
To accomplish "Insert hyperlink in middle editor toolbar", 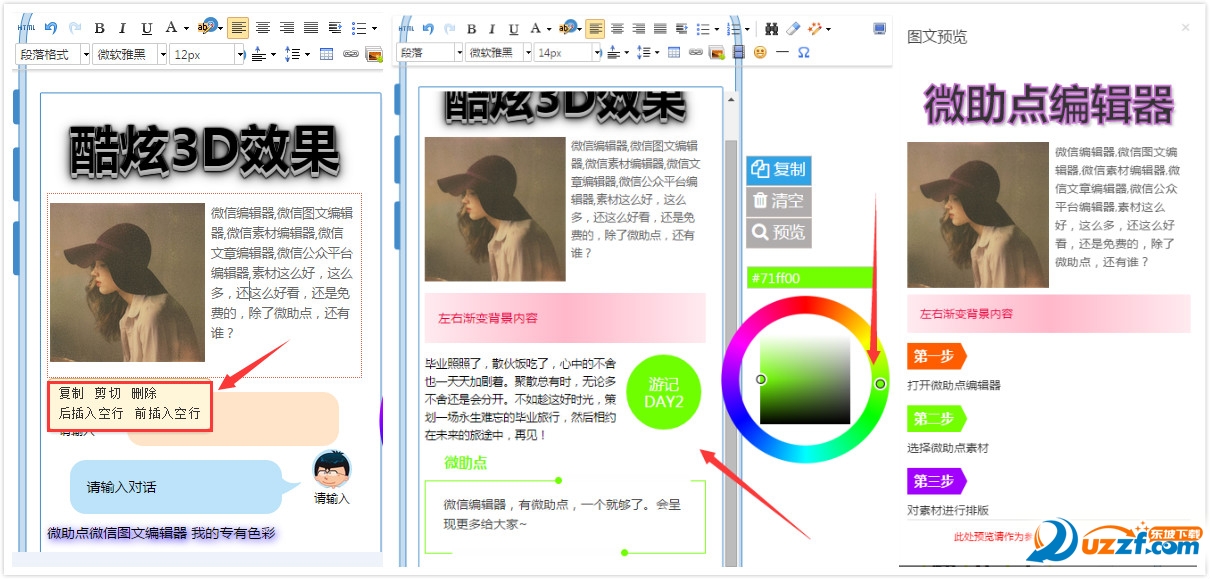I will pos(696,53).
